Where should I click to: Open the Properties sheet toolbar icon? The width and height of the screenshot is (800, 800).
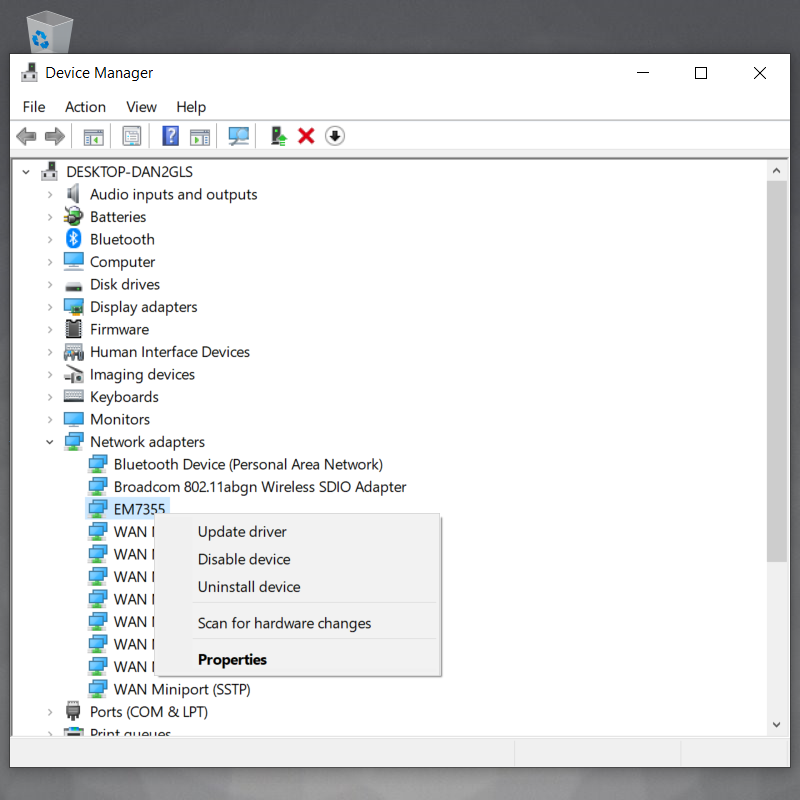[x=132, y=136]
